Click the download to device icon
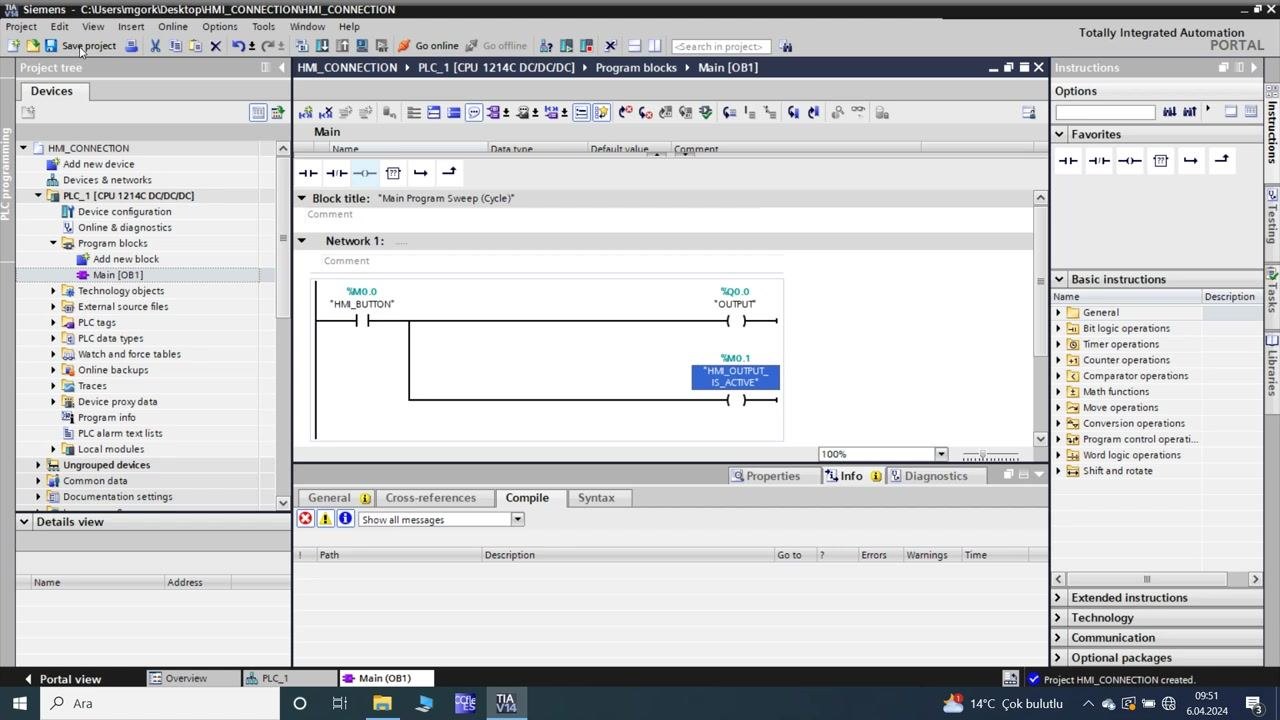1280x720 pixels. click(x=322, y=46)
